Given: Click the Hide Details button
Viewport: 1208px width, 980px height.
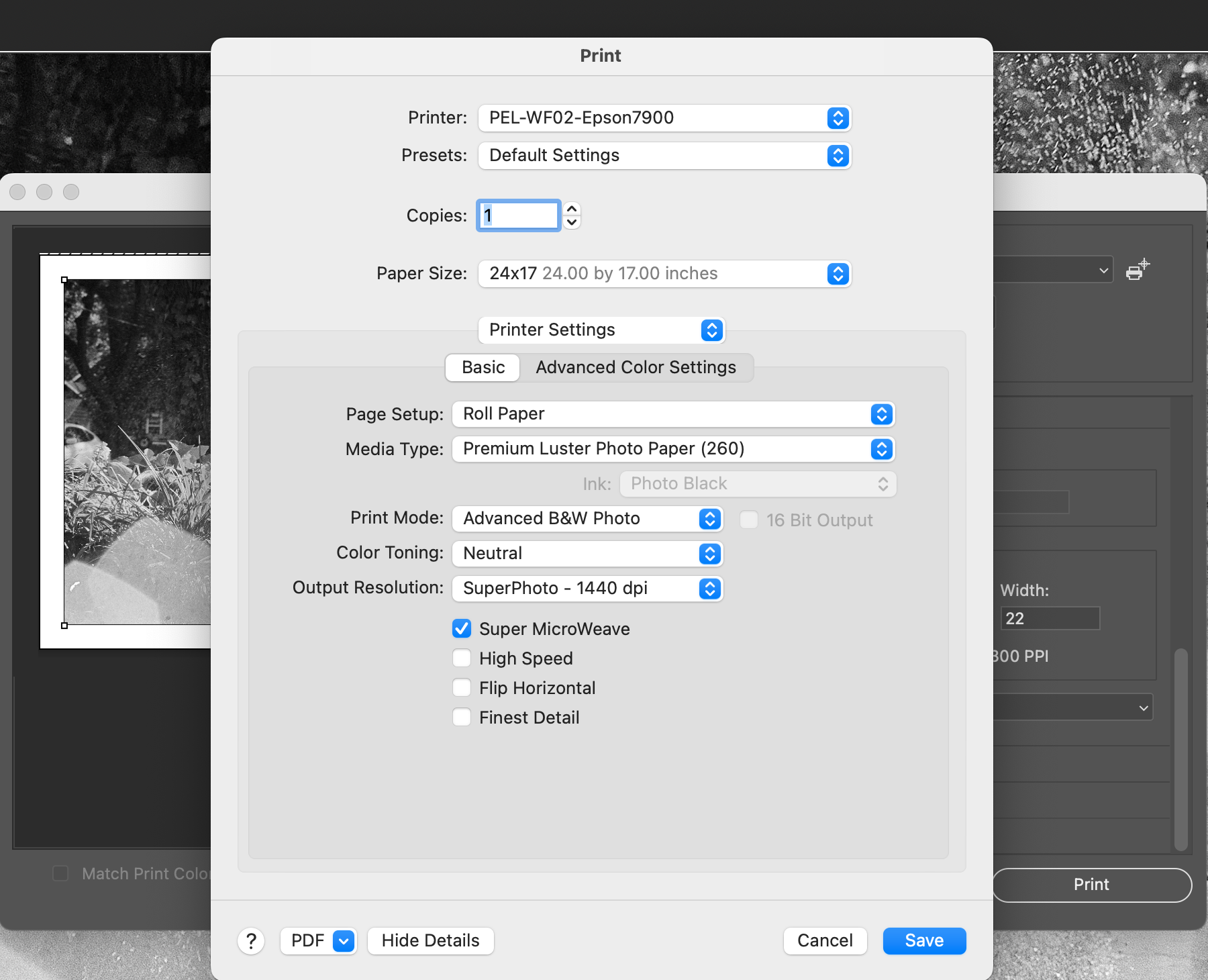Looking at the screenshot, I should [431, 941].
